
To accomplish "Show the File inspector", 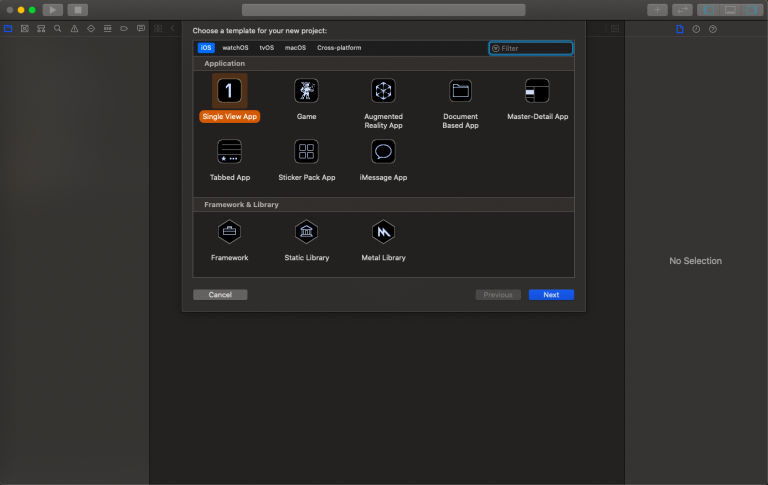I will pyautogui.click(x=680, y=29).
